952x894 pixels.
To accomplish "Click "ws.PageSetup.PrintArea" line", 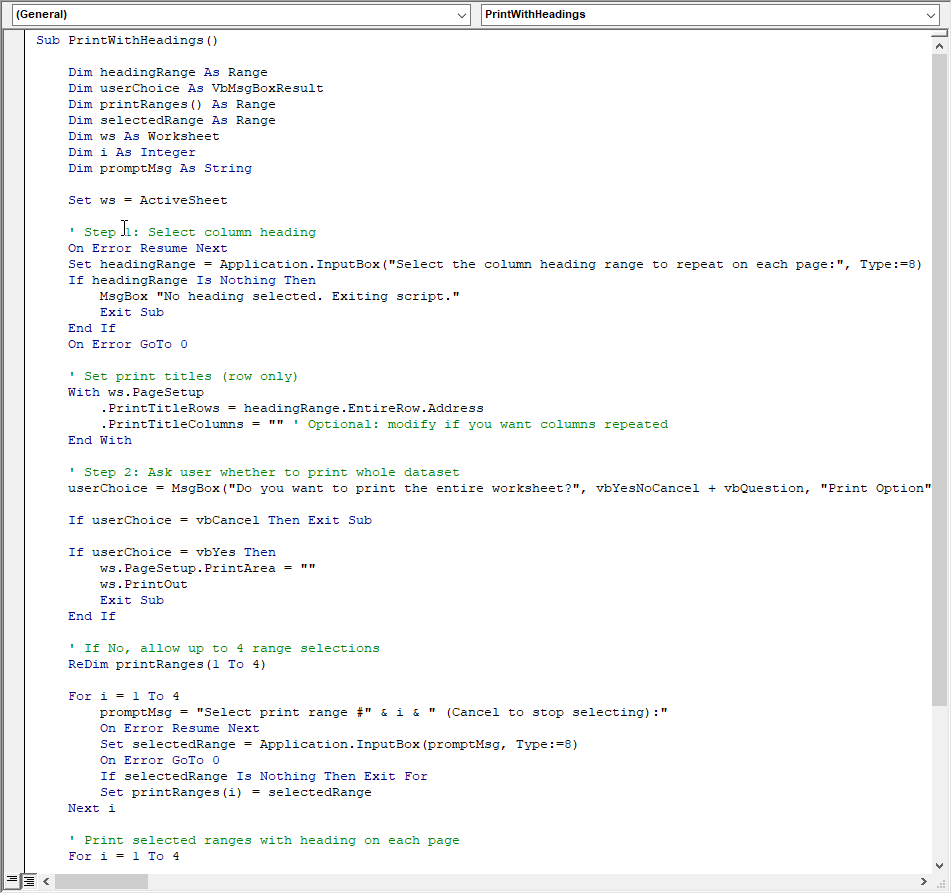I will [208, 568].
